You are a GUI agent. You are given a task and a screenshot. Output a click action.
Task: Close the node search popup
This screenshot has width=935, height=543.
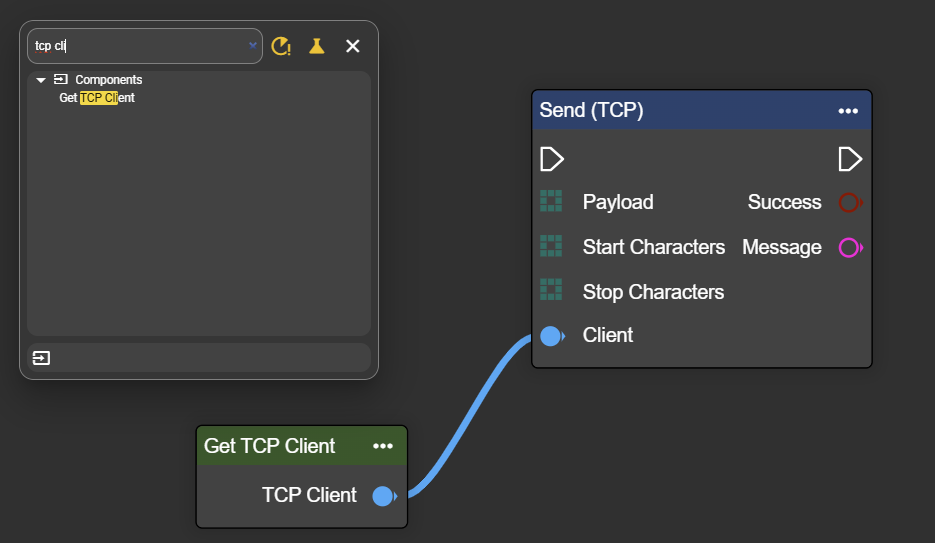coord(352,46)
